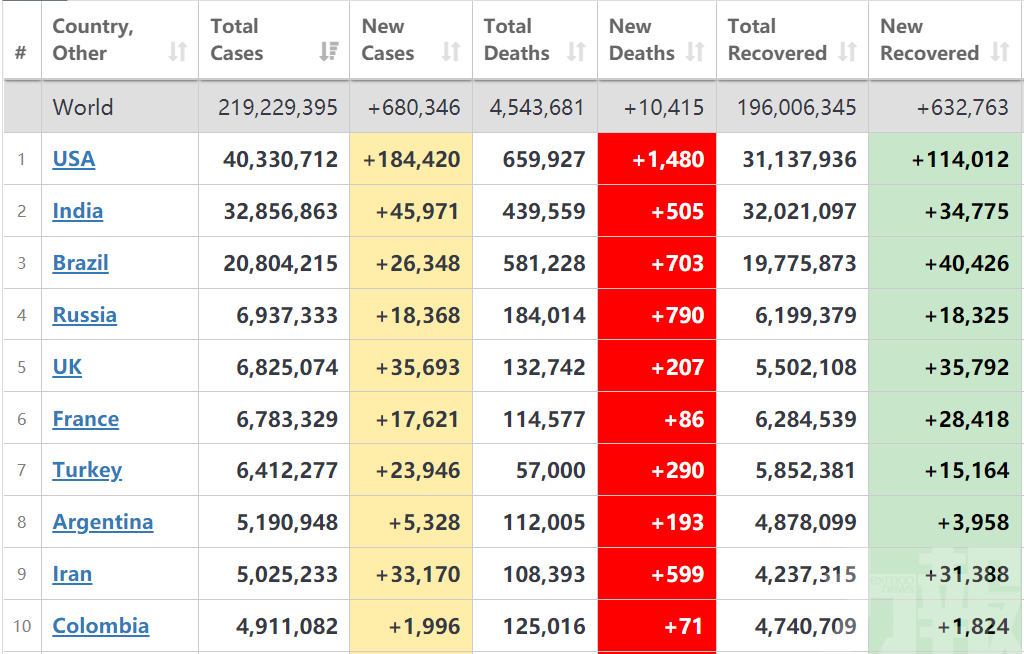
Task: Select Argentina total recovered 4,878,099
Action: click(x=805, y=523)
